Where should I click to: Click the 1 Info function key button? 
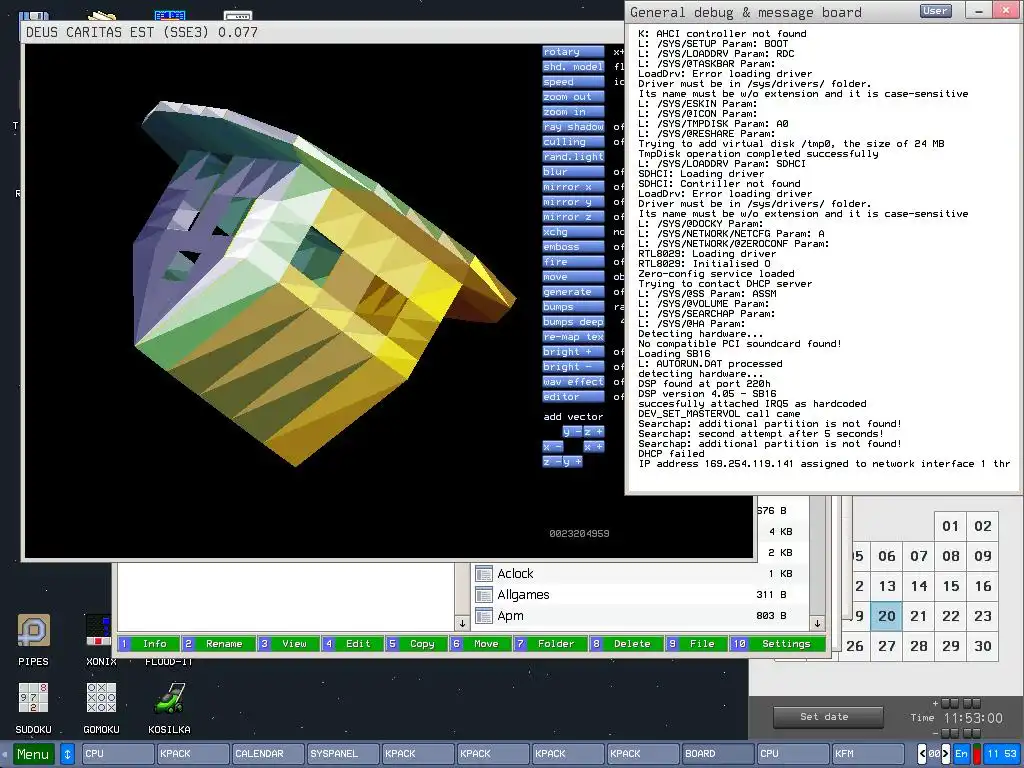click(x=148, y=644)
